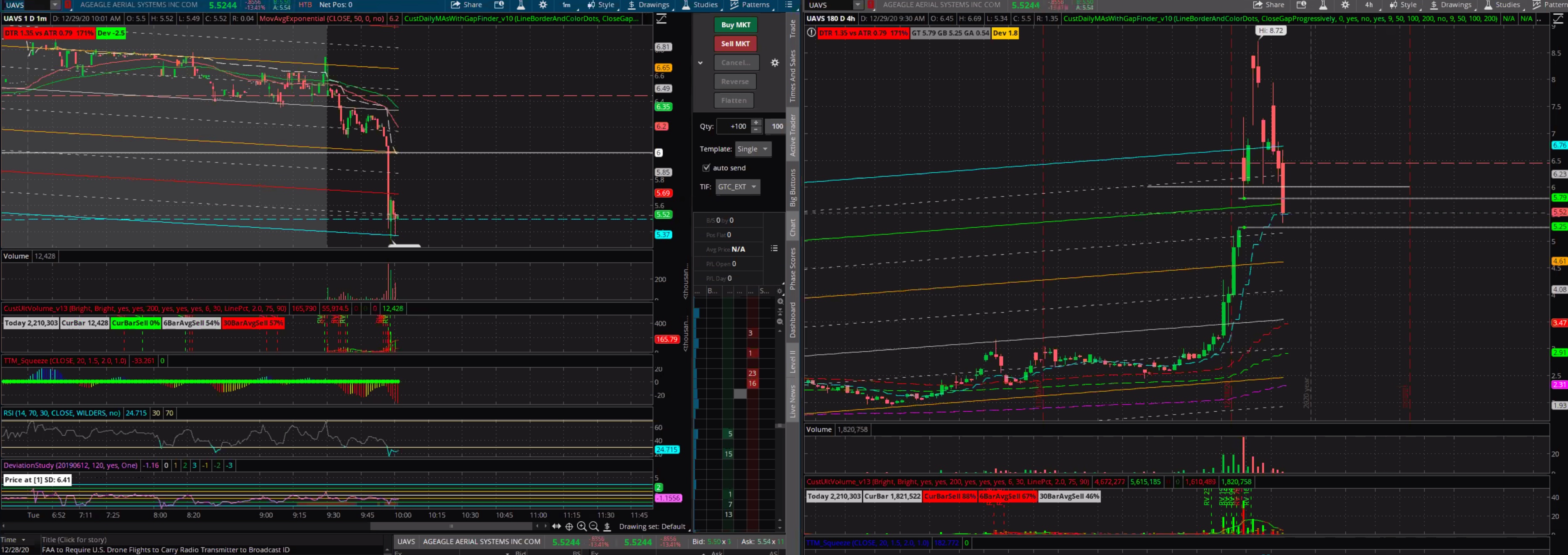
Task: Open the Time column sort dropdown in news
Action: coord(24,540)
